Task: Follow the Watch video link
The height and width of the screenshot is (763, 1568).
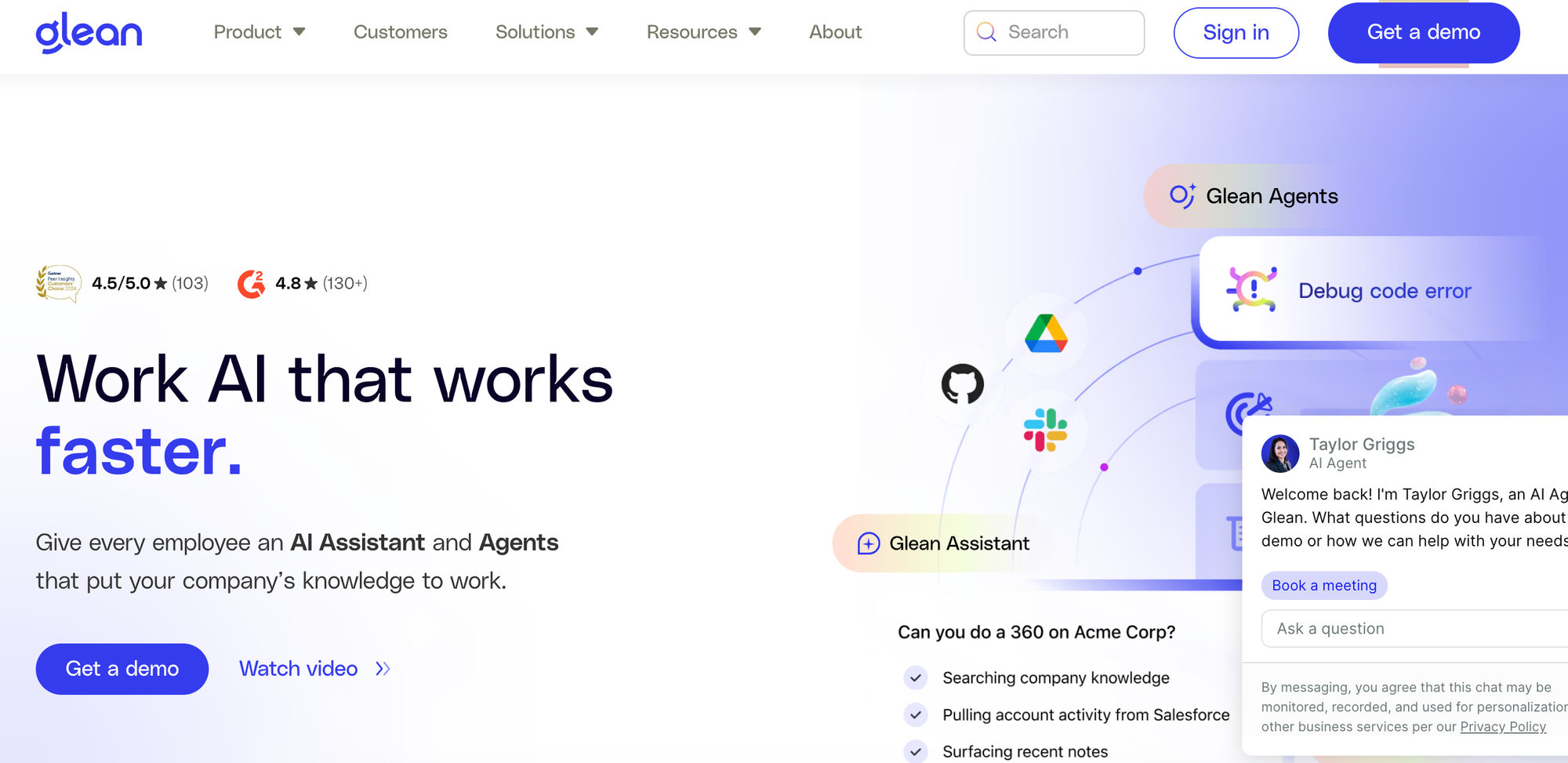Action: 314,669
